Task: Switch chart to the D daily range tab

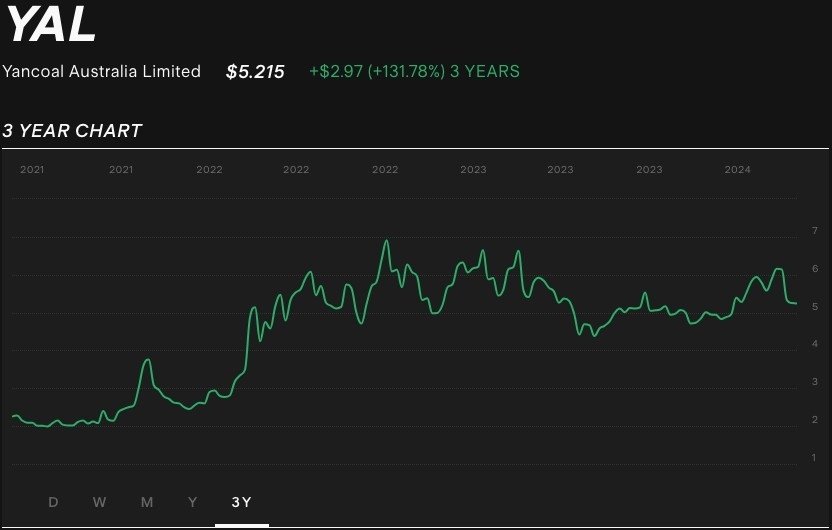Action: tap(53, 502)
